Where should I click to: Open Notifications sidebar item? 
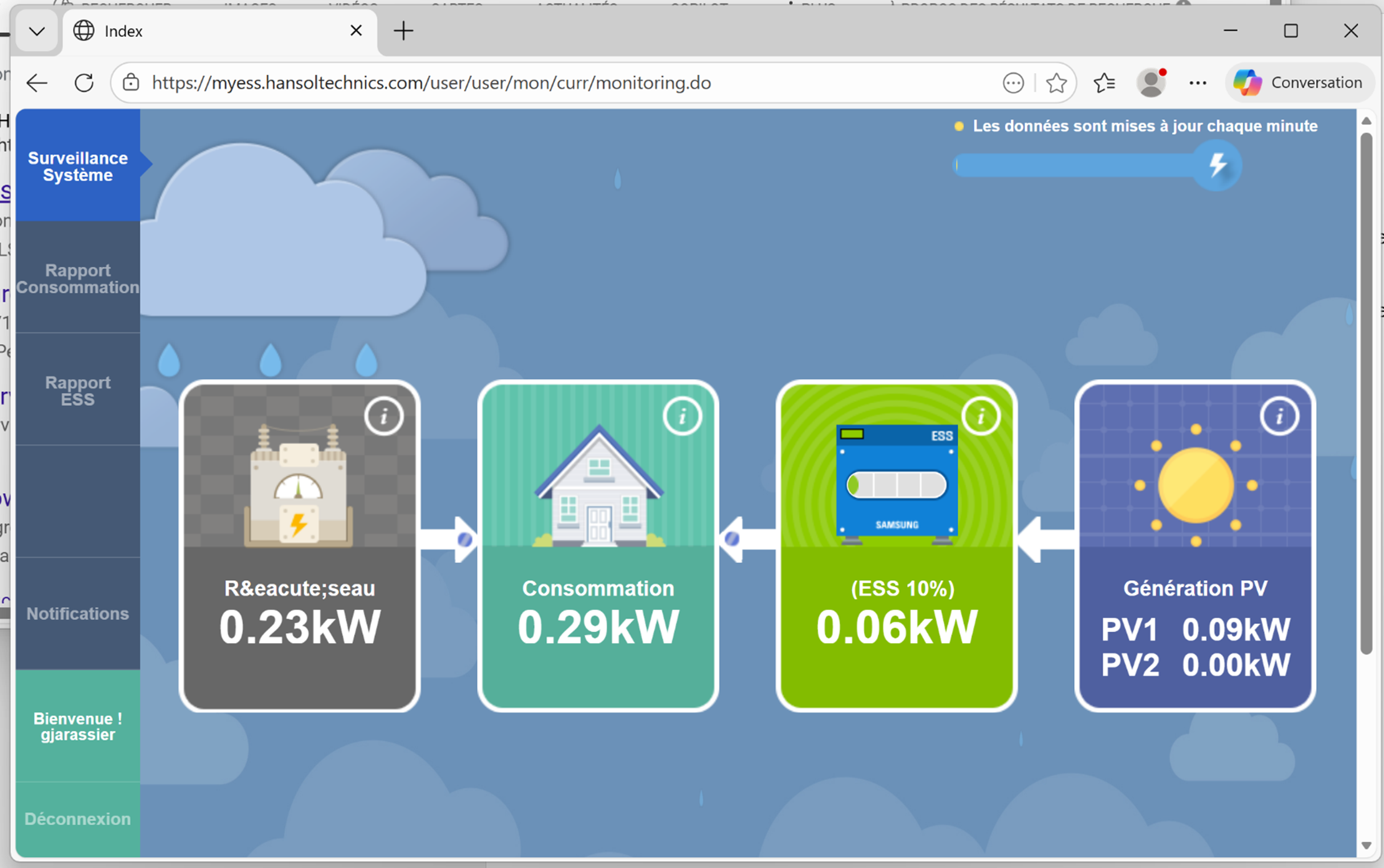(78, 614)
